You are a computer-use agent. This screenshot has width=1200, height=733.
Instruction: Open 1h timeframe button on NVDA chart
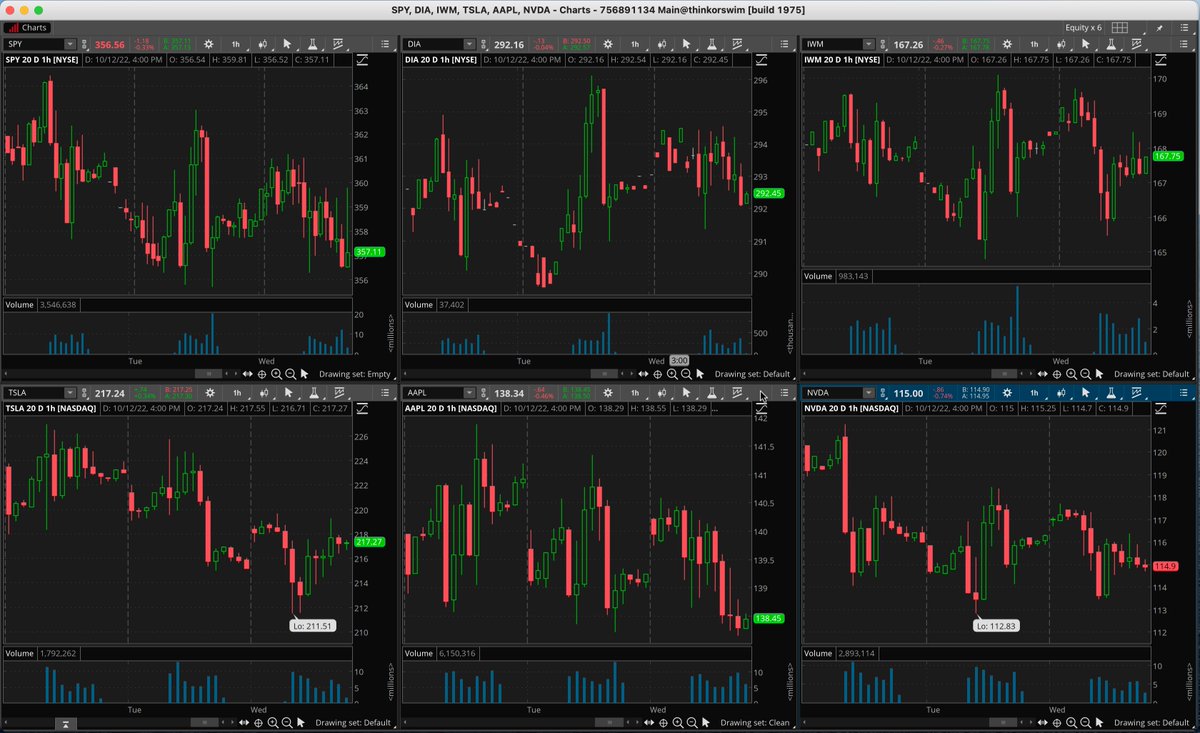point(1034,393)
